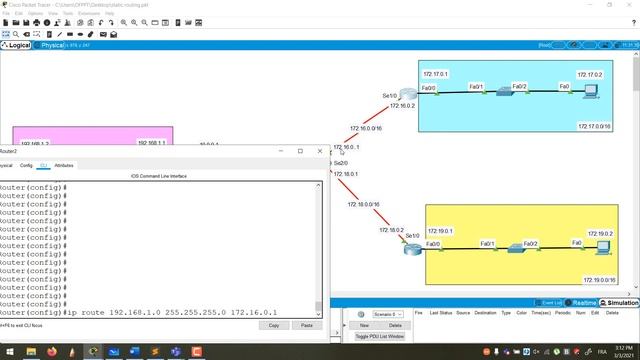640x360 pixels.
Task: Open the Event List panel
Action: click(x=549, y=303)
